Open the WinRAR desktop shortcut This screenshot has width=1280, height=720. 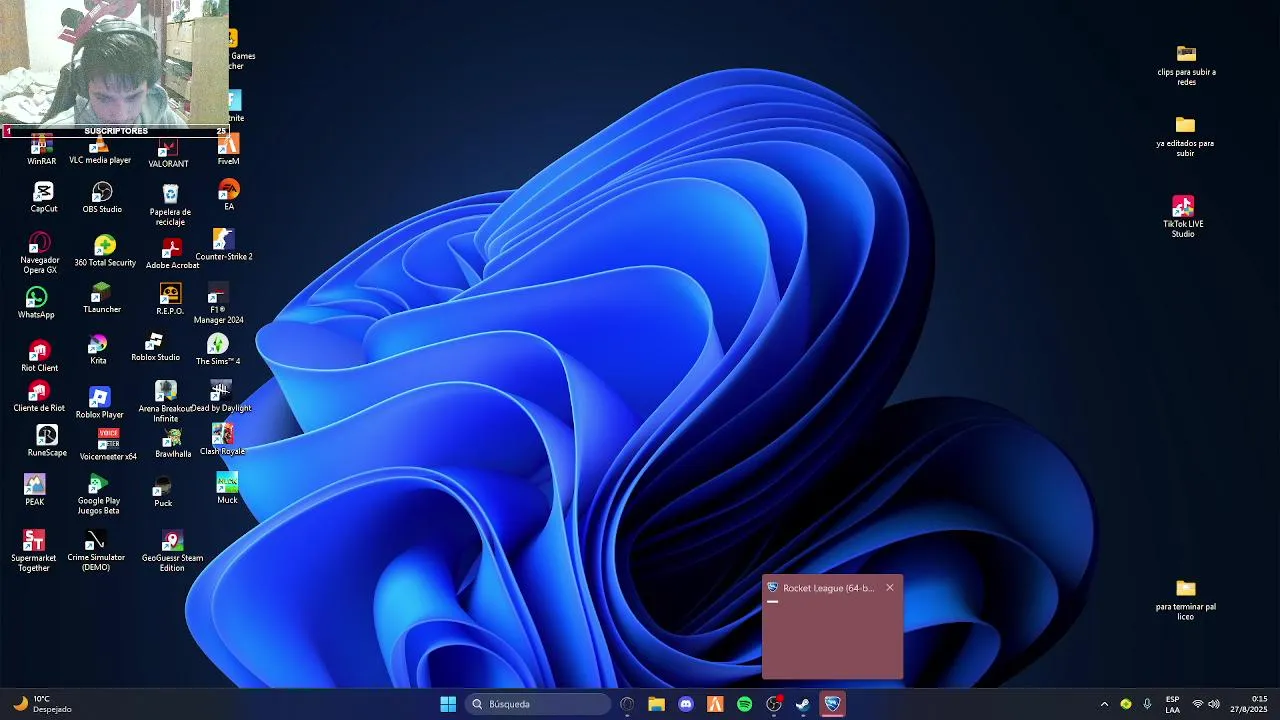(41, 152)
